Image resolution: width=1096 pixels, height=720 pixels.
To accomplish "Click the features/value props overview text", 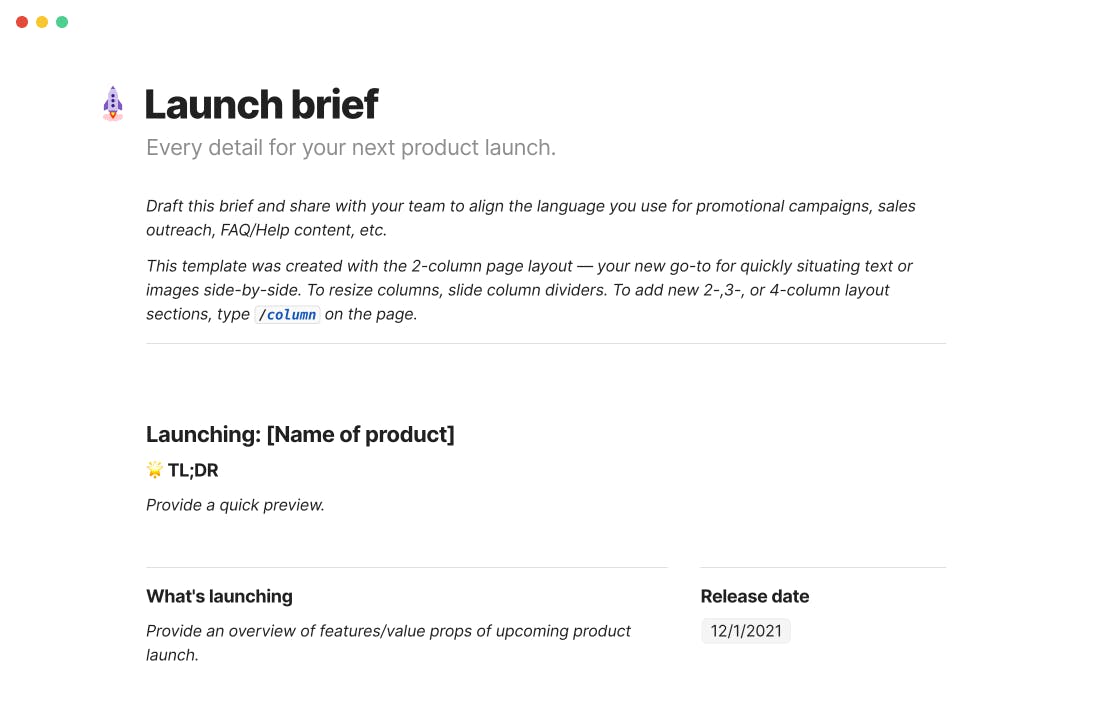I will coord(388,643).
